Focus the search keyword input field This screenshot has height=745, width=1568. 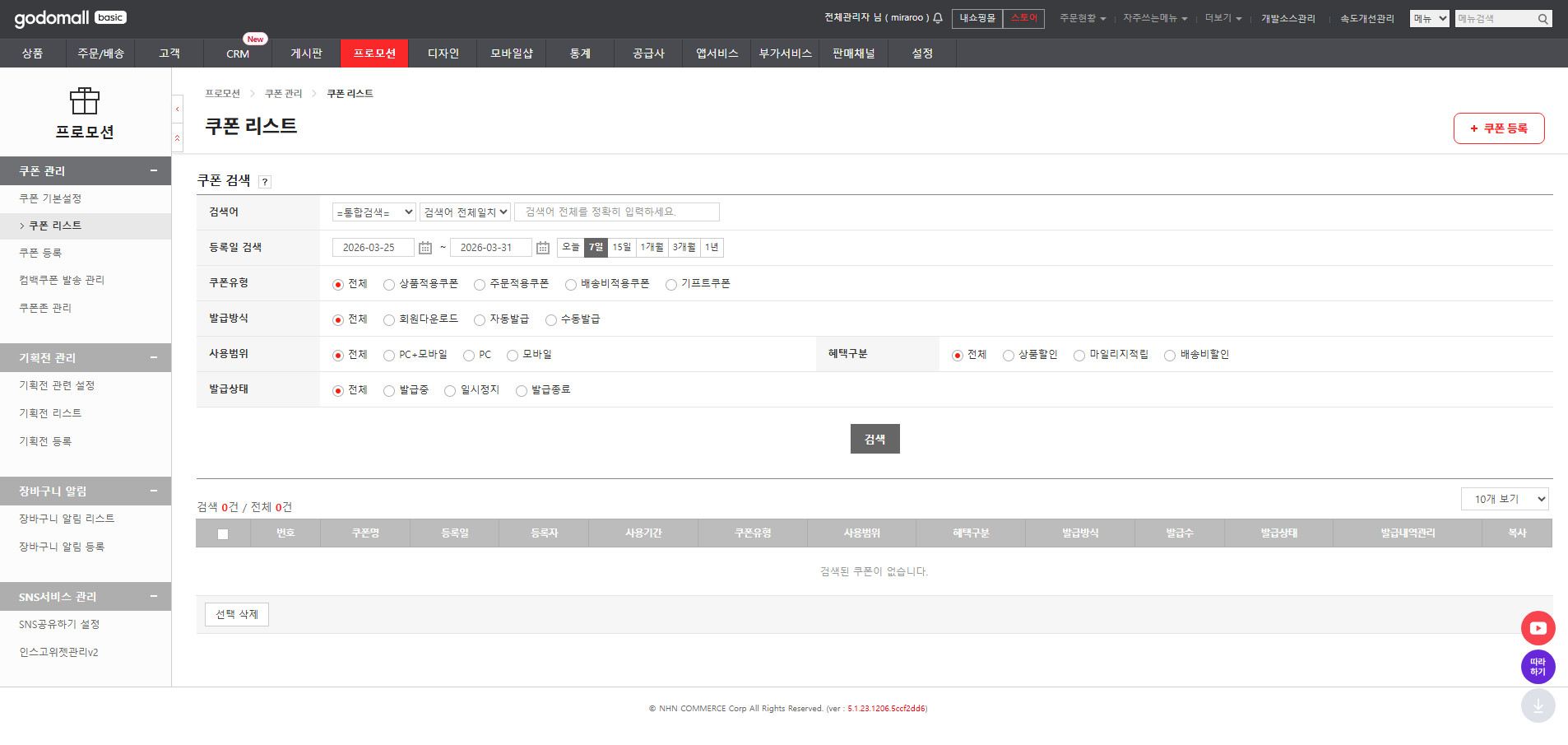click(616, 212)
